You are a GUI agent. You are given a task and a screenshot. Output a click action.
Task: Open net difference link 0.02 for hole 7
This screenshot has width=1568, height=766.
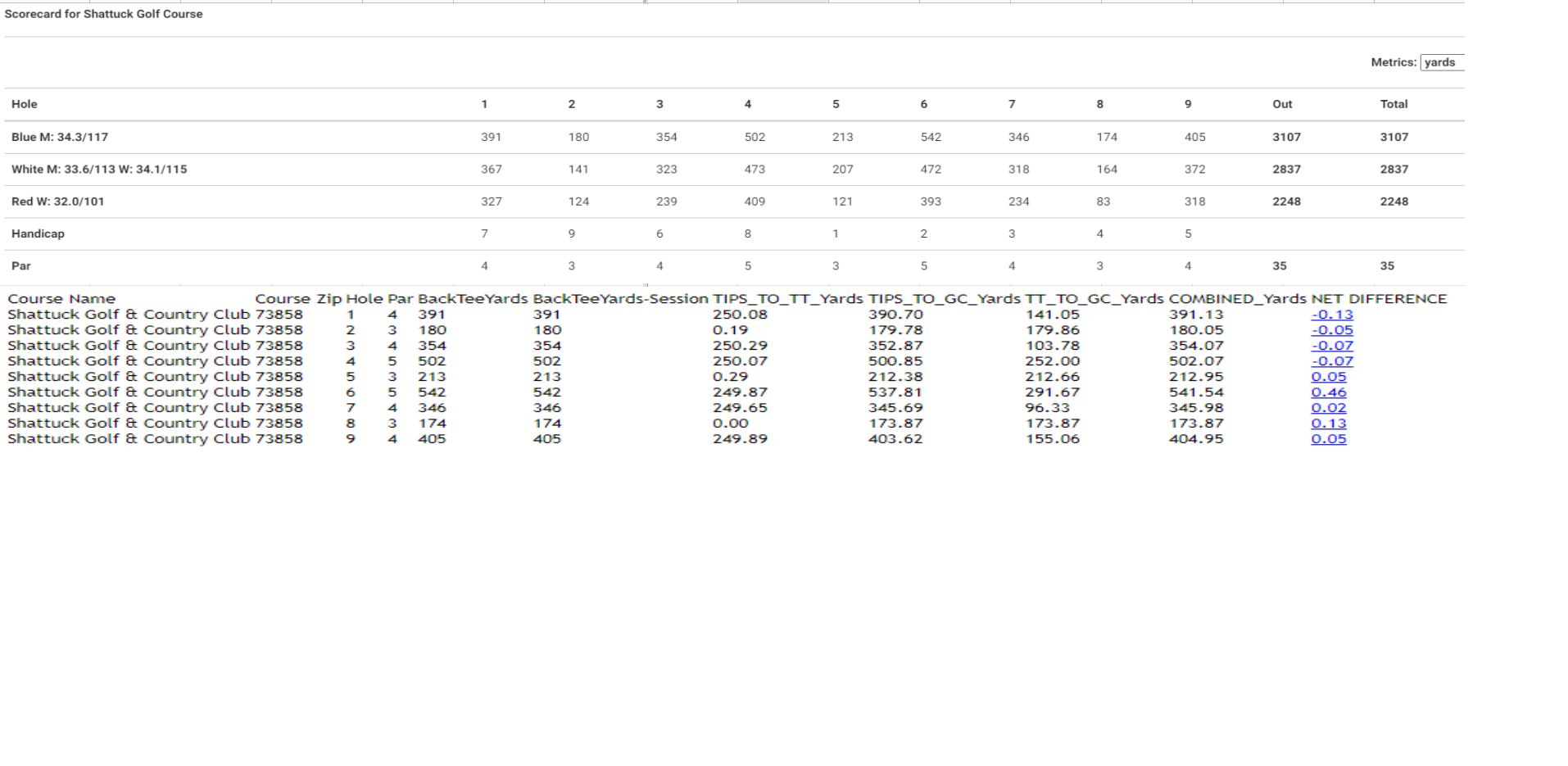click(x=1329, y=408)
